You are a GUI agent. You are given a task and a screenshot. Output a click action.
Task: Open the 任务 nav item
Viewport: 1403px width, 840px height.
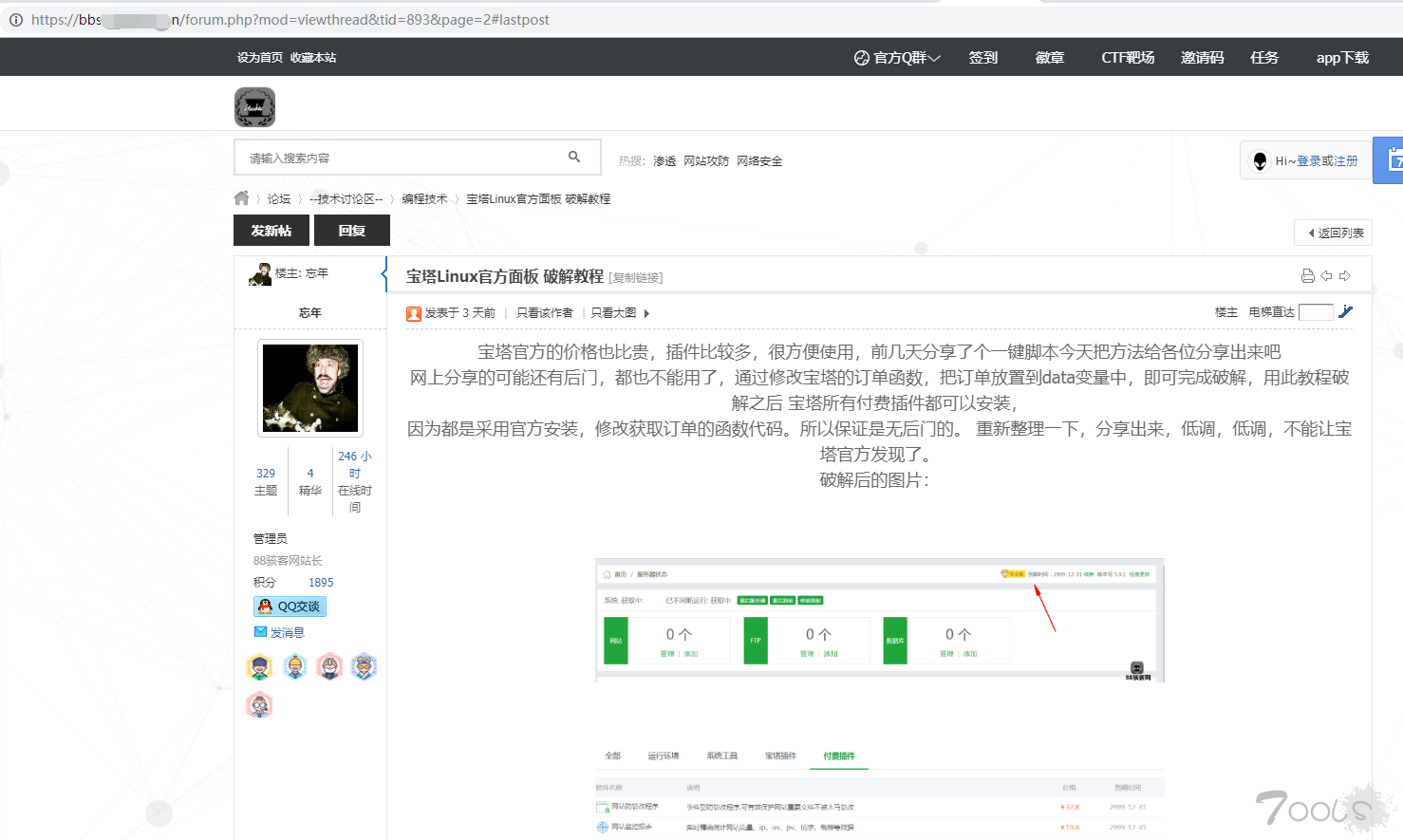tap(1264, 58)
